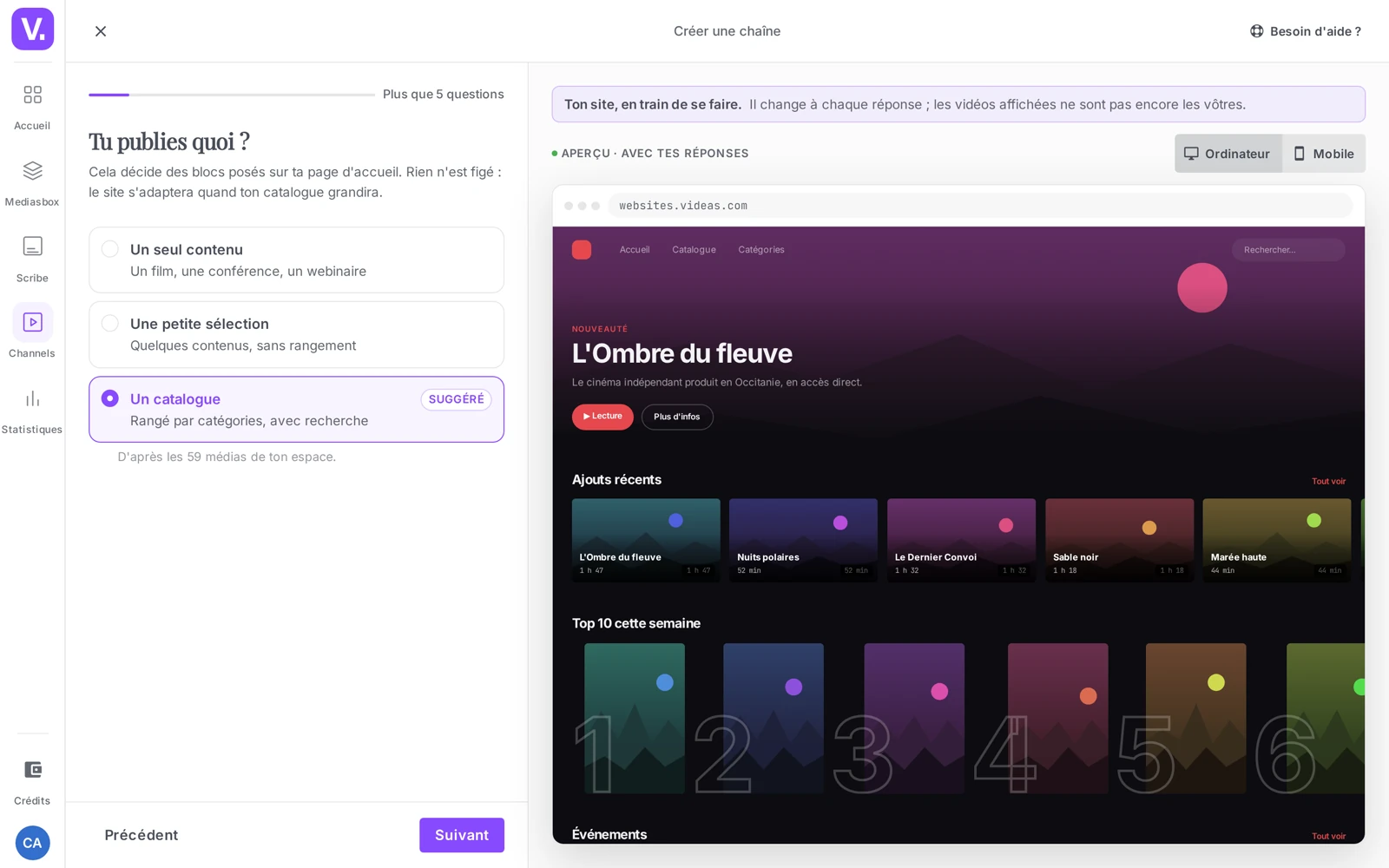Click the L'Ombre du fleuve hero title
1389x868 pixels.
681,353
